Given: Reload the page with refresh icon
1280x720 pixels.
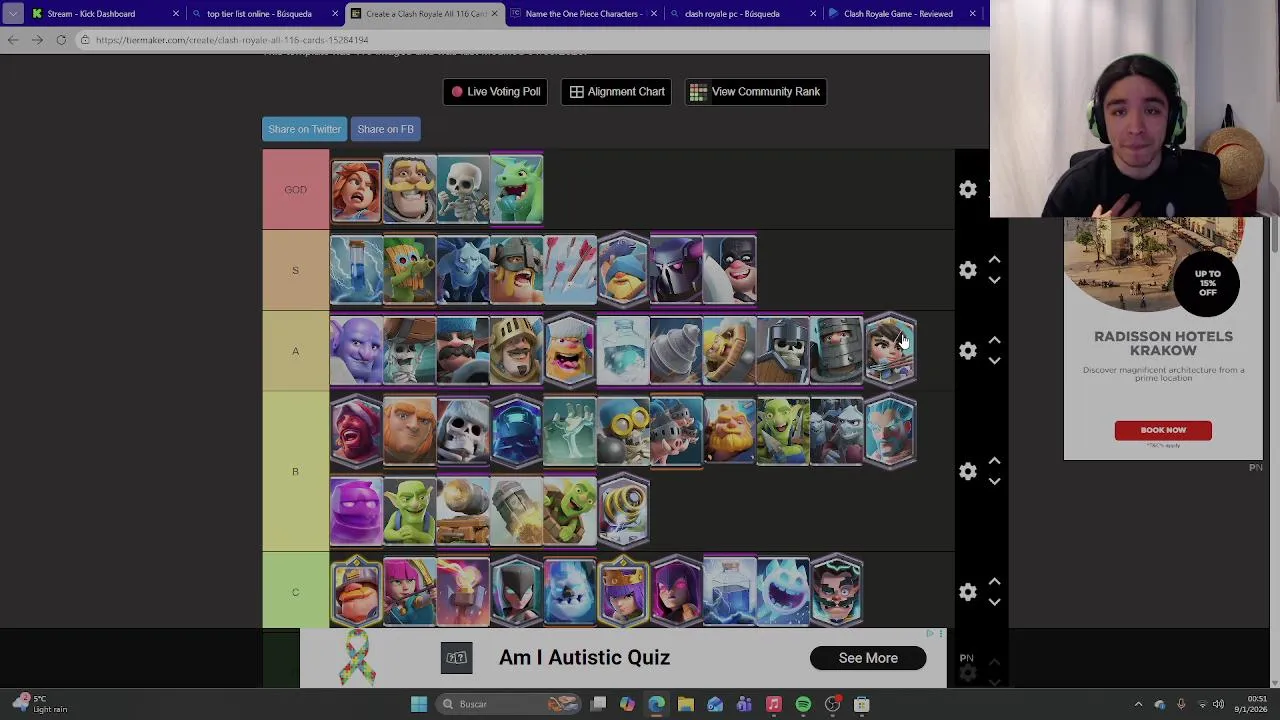Looking at the screenshot, I should point(61,40).
